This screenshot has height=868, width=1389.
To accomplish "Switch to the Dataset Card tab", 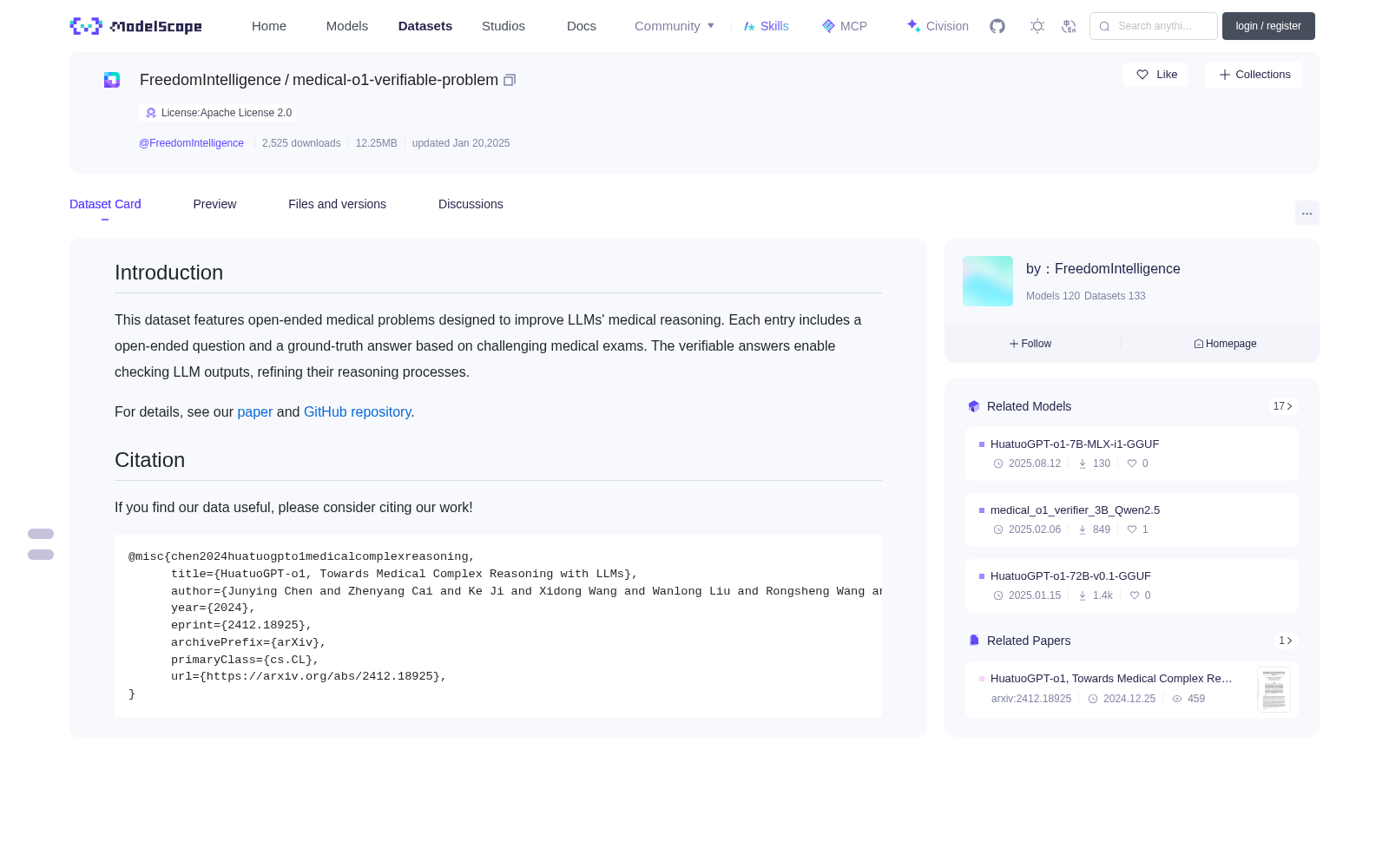I will coord(105,204).
